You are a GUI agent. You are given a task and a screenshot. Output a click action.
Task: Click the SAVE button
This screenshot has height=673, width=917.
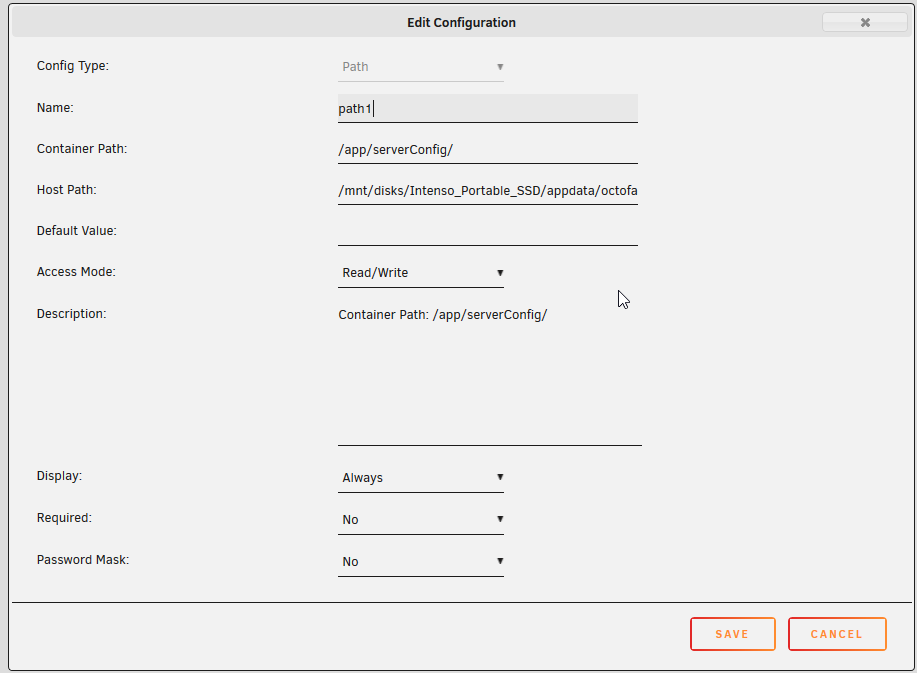[x=733, y=634]
